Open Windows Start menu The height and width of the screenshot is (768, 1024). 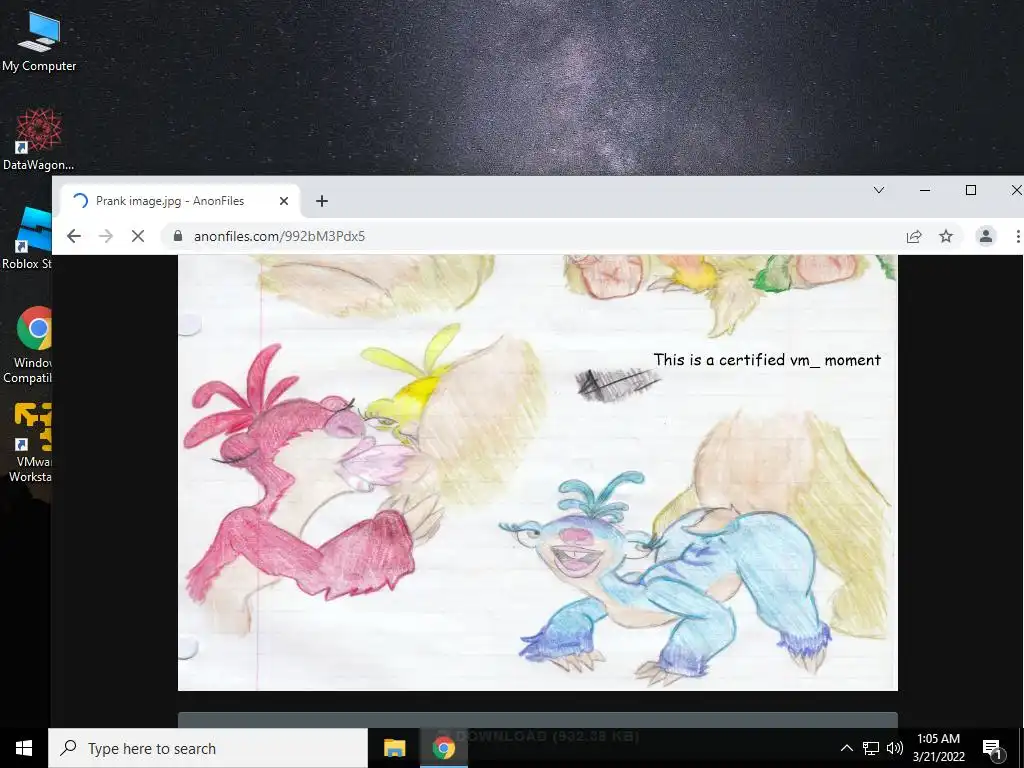coord(24,748)
